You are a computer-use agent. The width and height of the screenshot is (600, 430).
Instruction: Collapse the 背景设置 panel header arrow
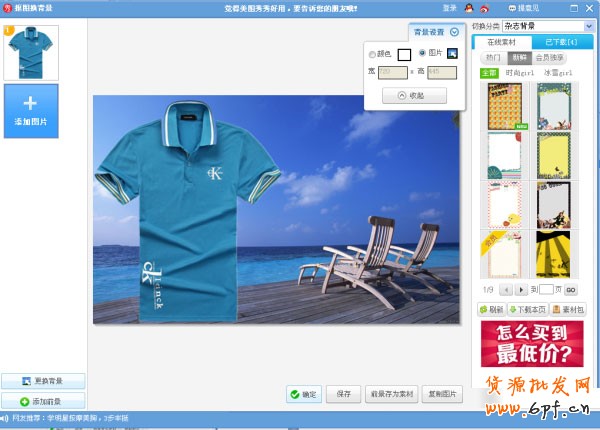click(455, 32)
